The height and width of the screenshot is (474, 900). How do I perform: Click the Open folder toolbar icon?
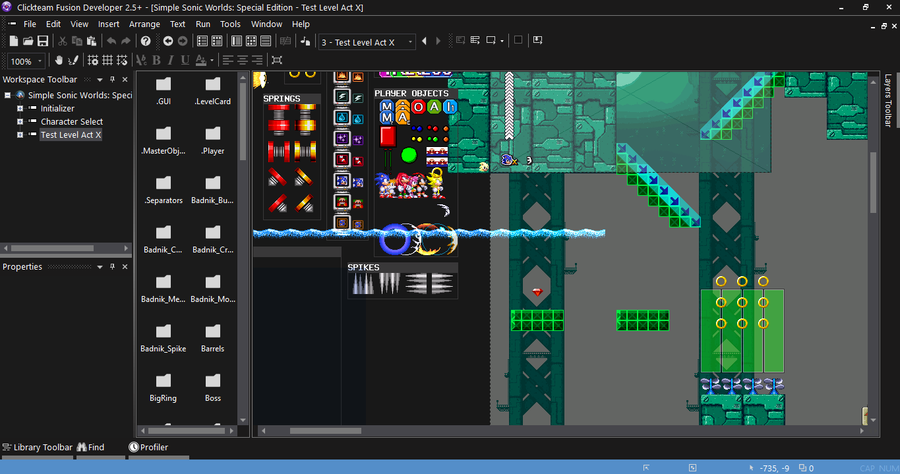pos(28,41)
